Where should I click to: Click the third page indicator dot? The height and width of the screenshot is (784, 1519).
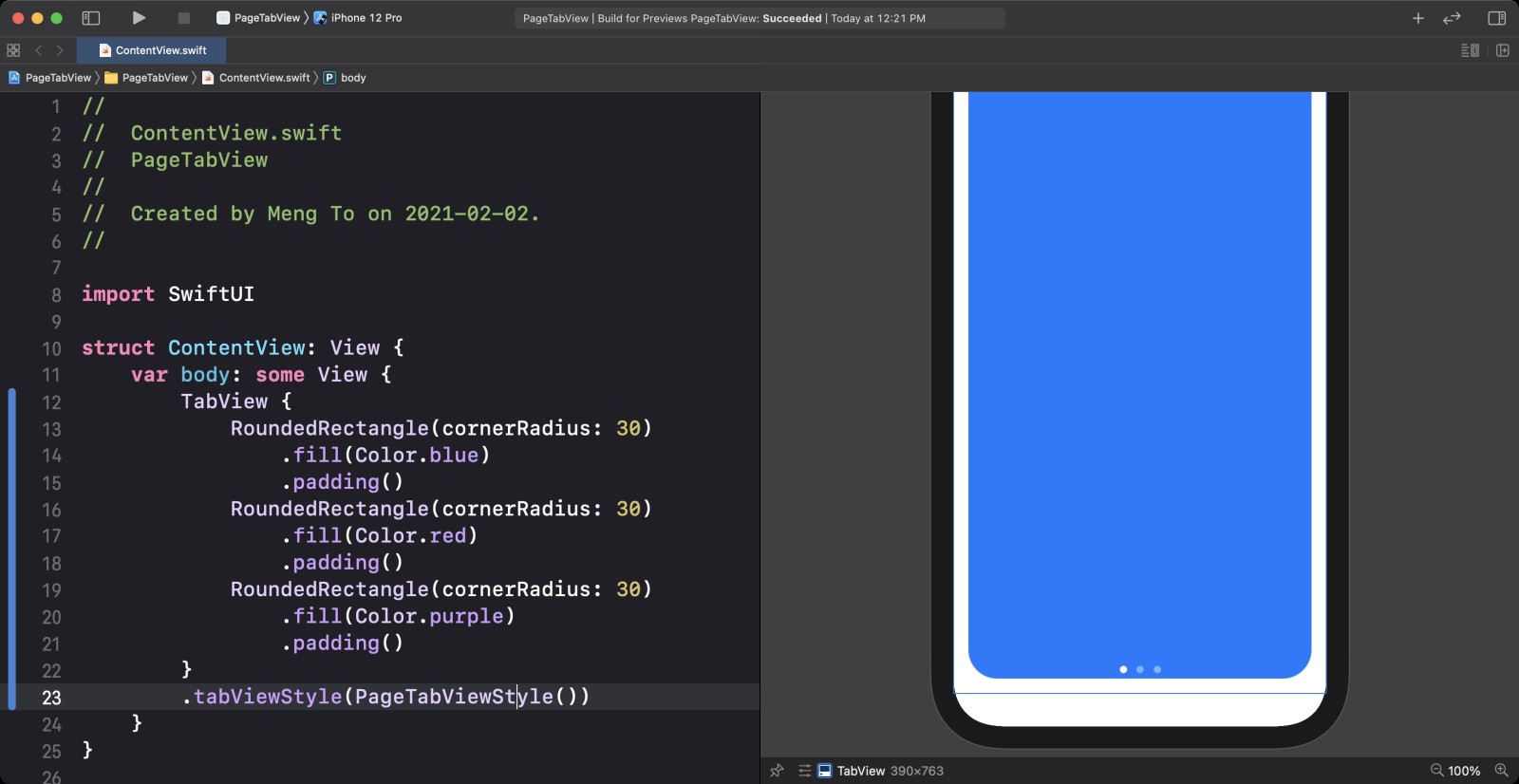click(1157, 669)
